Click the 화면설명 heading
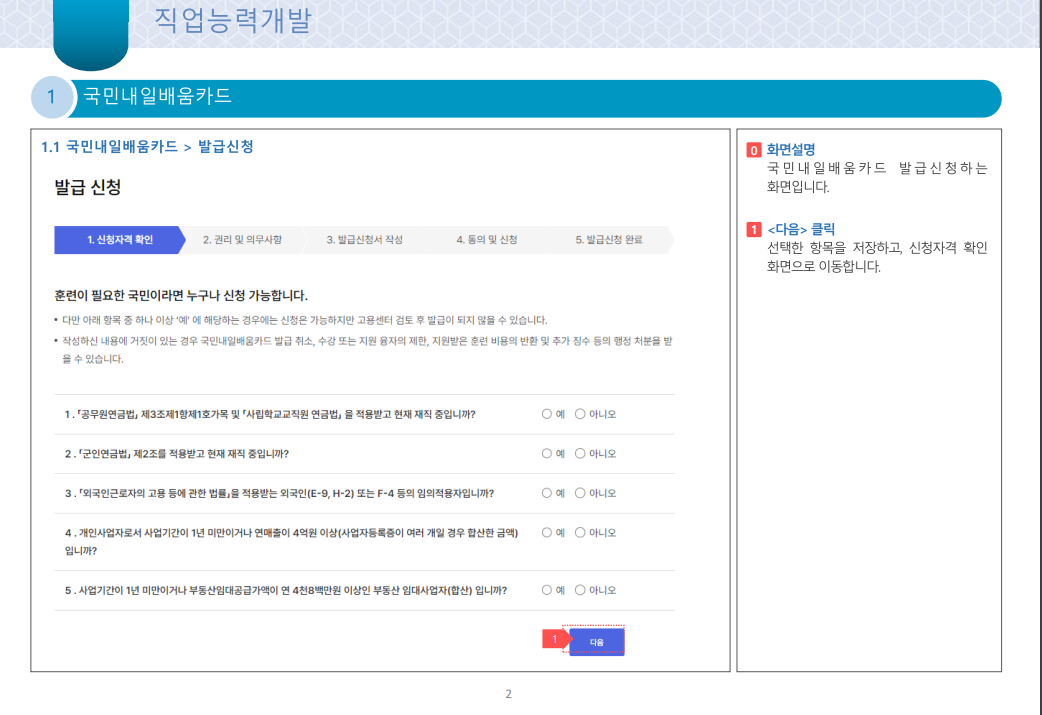Screen dimensions: 1042x715 point(790,150)
